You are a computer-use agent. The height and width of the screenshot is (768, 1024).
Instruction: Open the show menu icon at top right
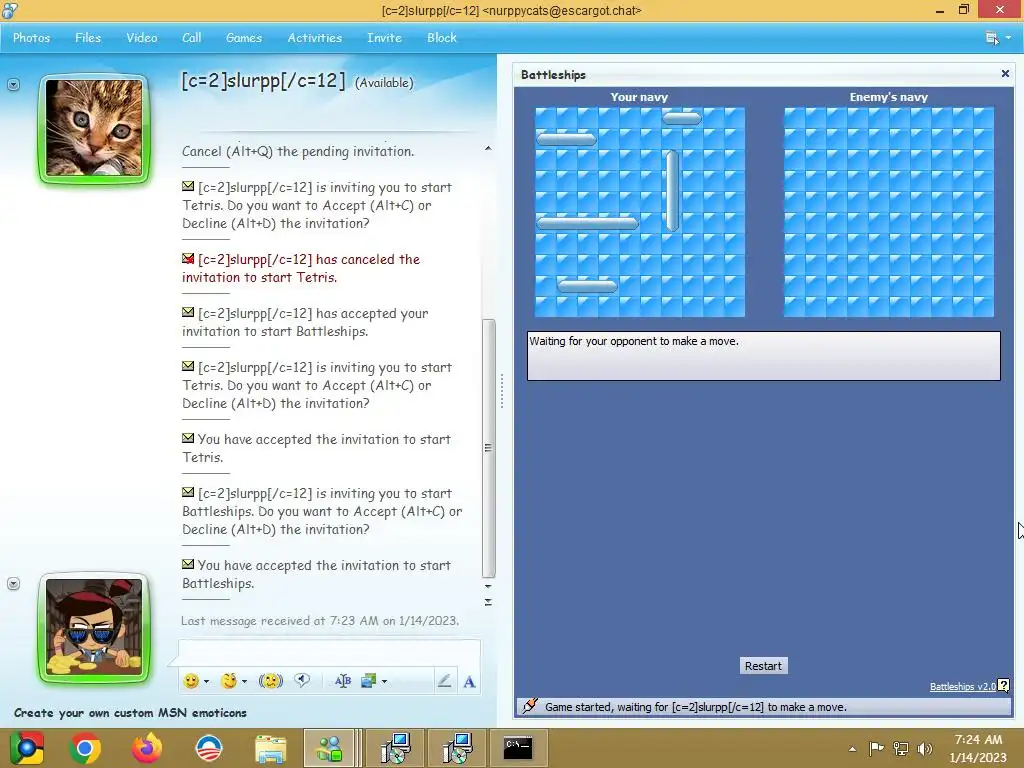point(992,38)
